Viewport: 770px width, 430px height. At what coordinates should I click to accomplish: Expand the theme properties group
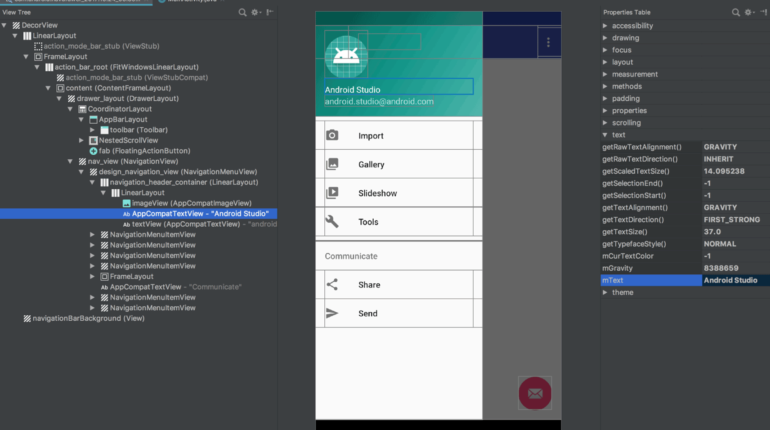coord(604,292)
